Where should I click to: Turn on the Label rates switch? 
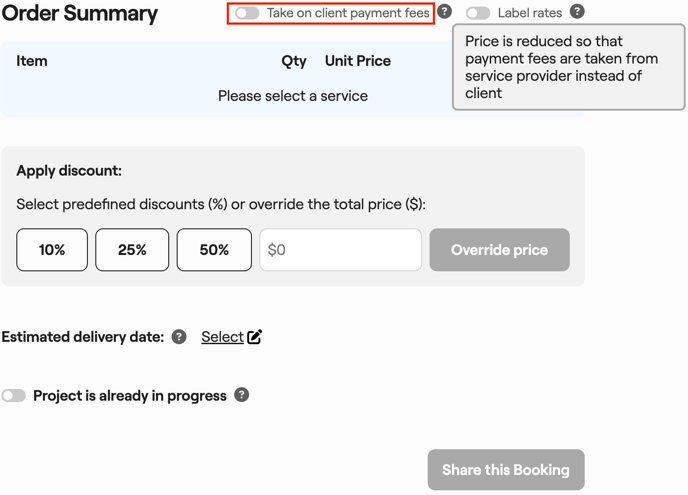(478, 13)
